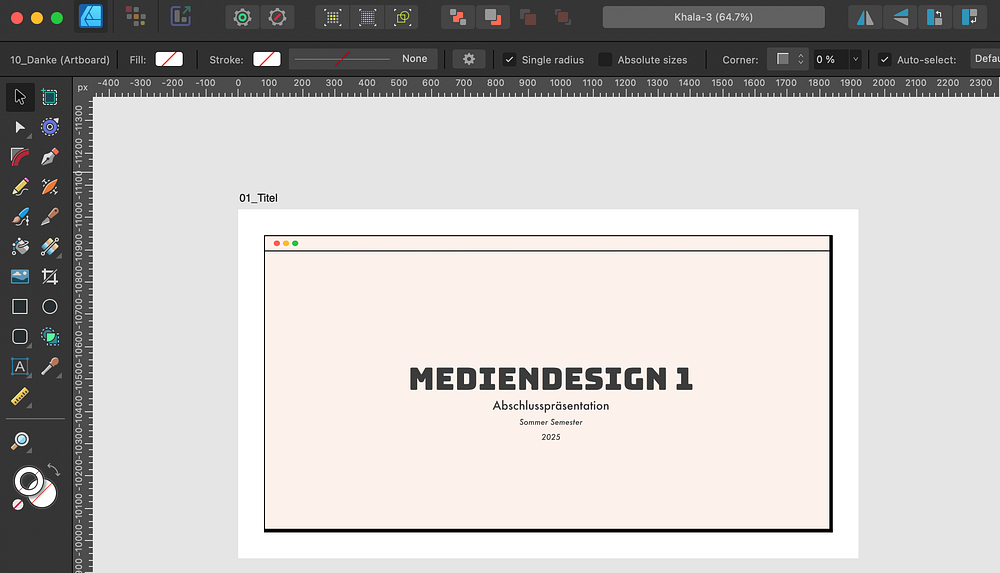Click flip horizontal icon
The height and width of the screenshot is (573, 1000).
865,17
